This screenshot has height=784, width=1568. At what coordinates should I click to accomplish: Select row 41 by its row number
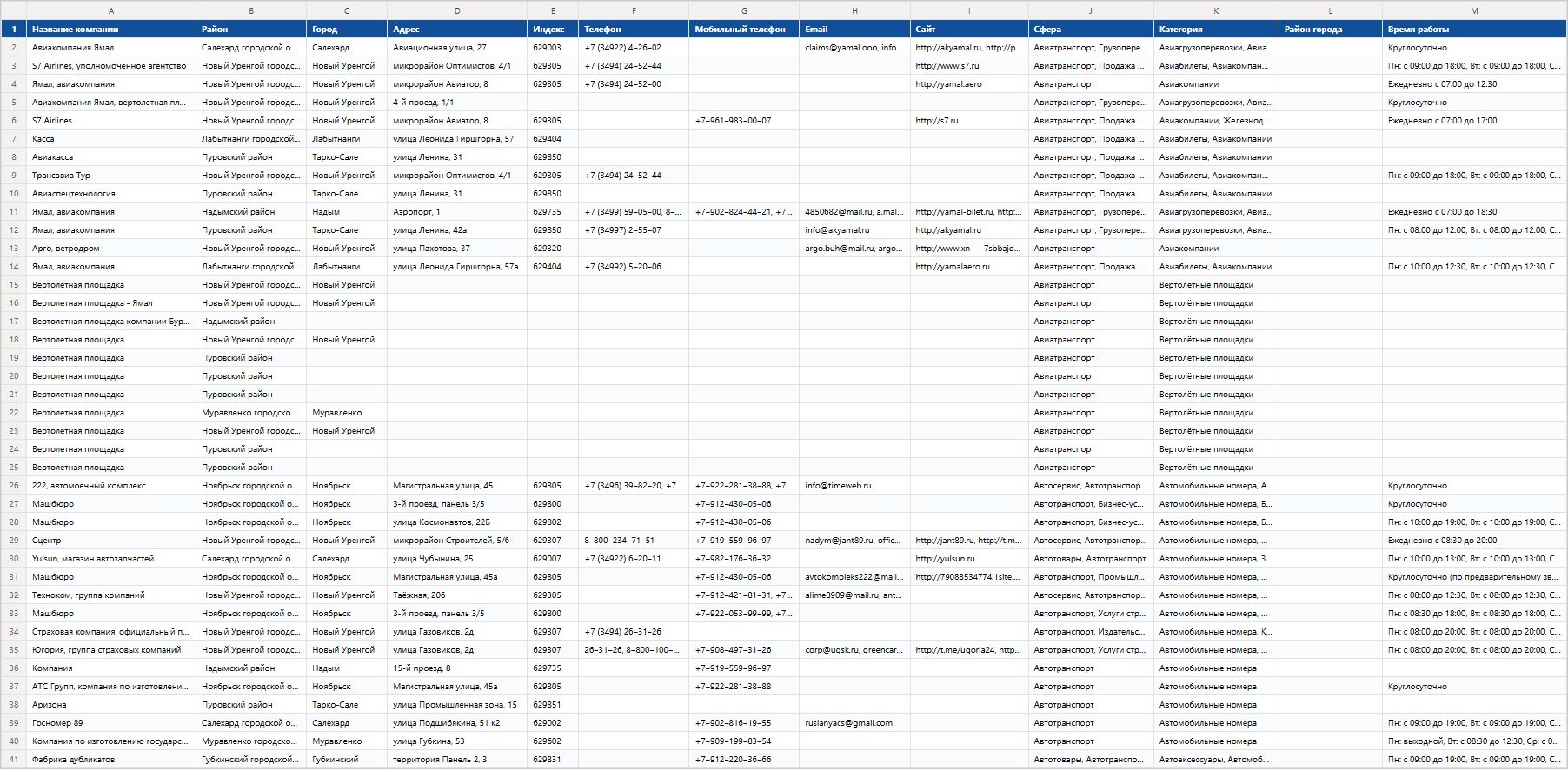[13, 760]
